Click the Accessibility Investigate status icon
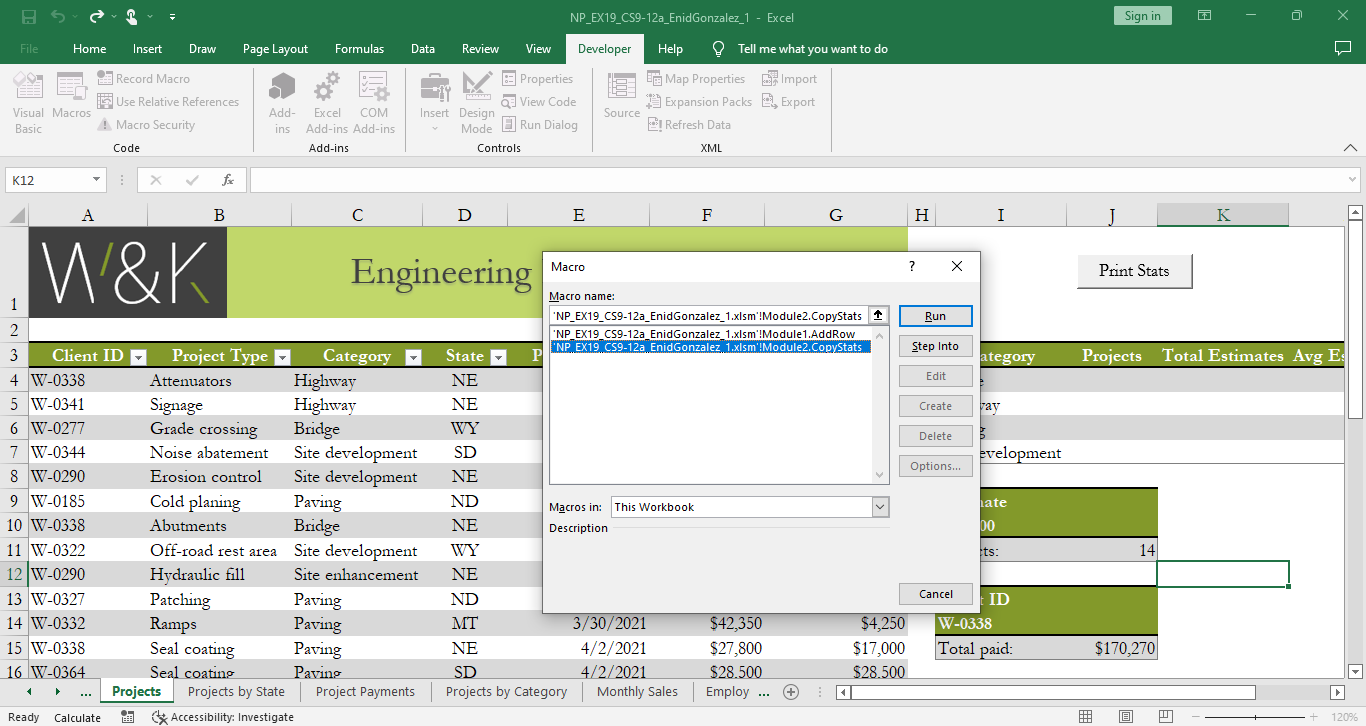 [x=159, y=717]
